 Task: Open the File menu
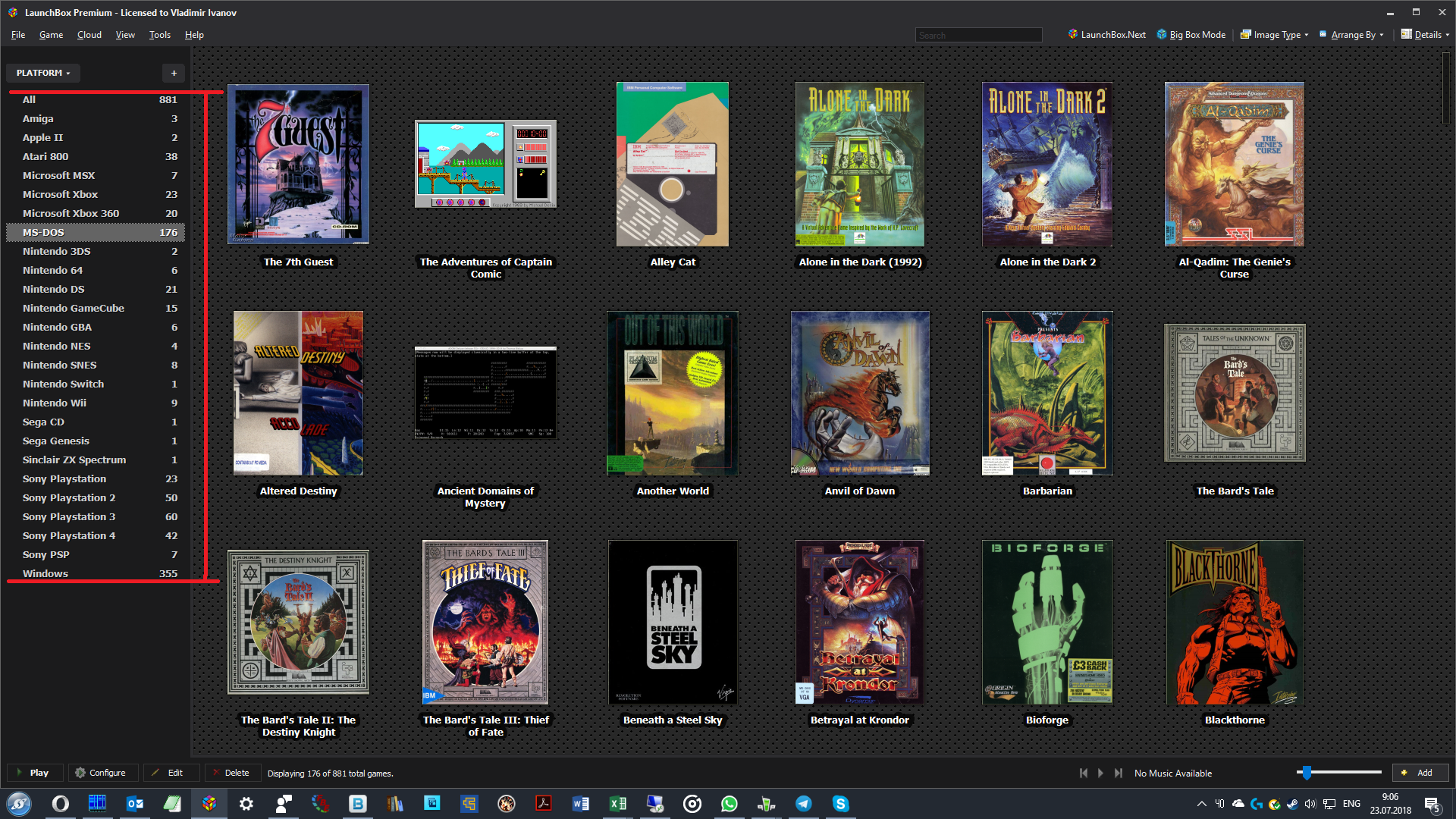18,35
